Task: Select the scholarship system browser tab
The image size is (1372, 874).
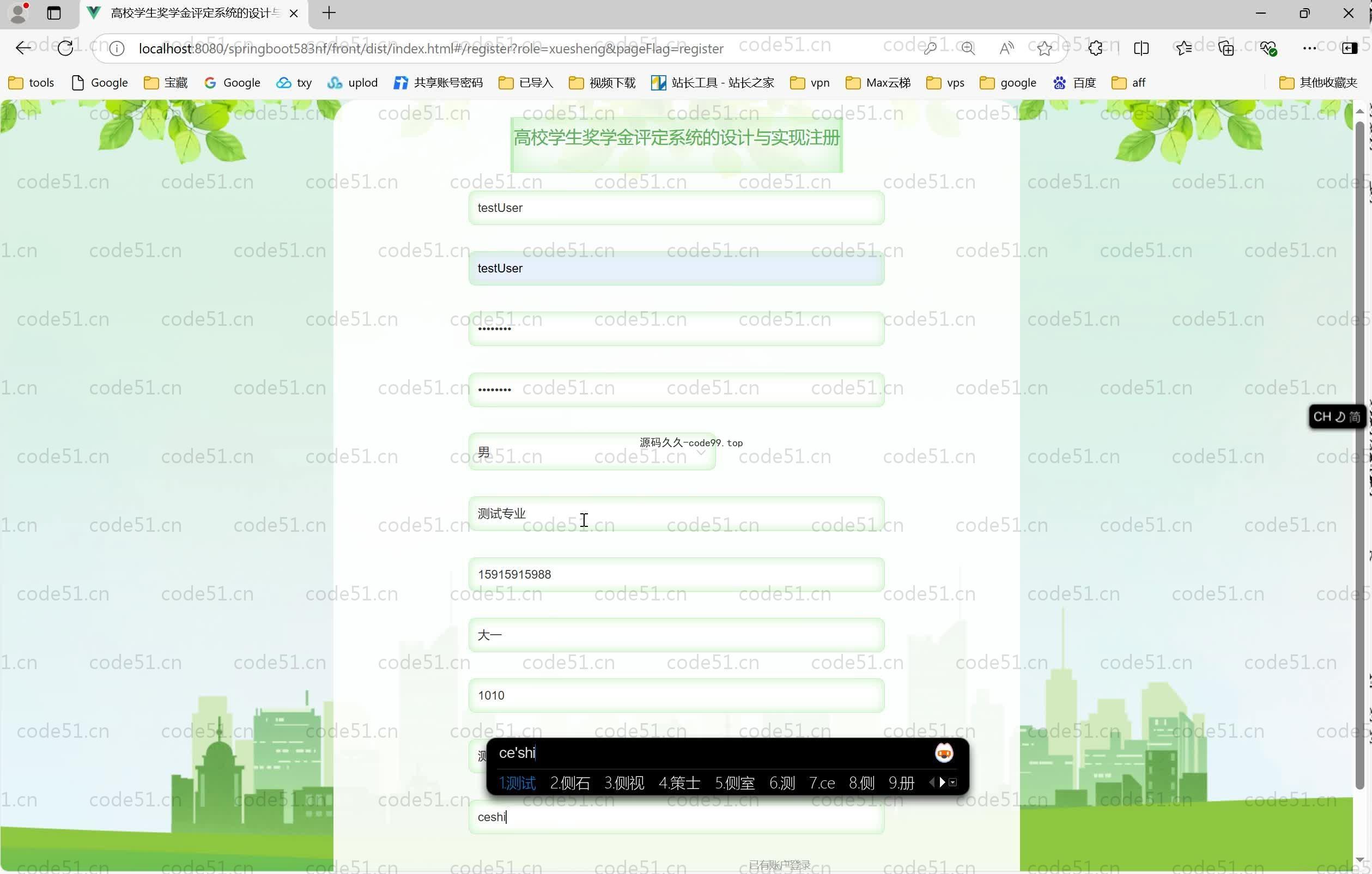Action: click(x=194, y=13)
